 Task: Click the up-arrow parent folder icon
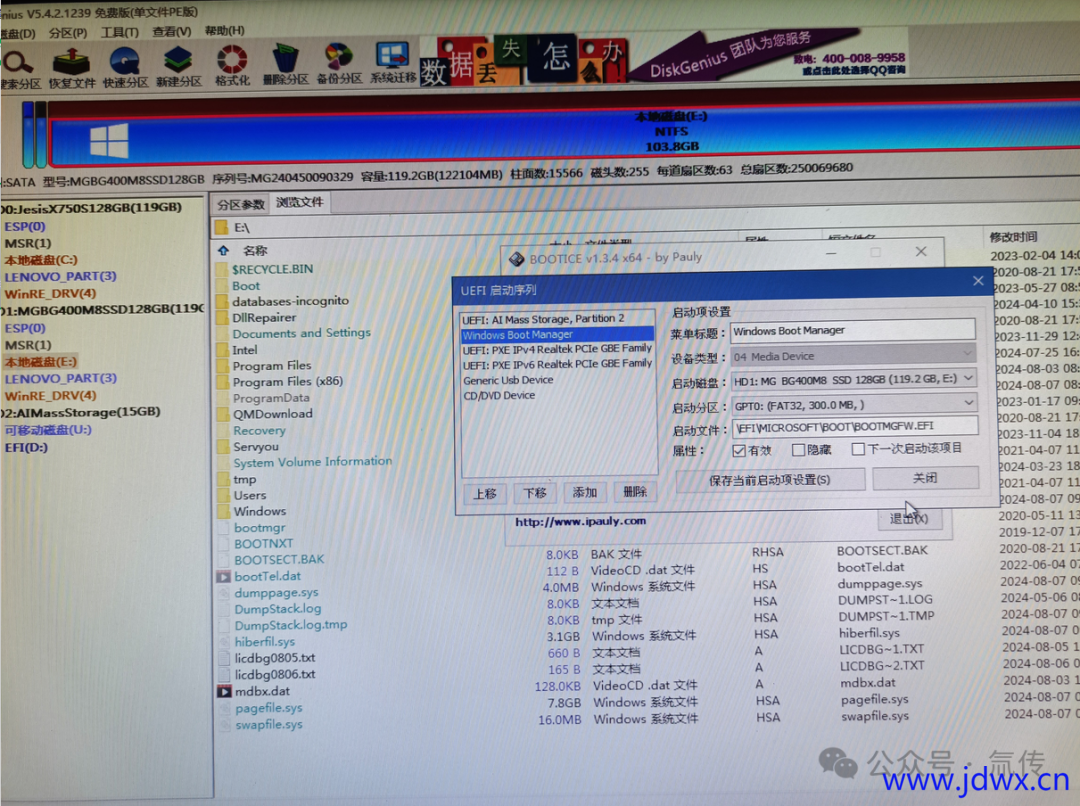click(x=223, y=250)
